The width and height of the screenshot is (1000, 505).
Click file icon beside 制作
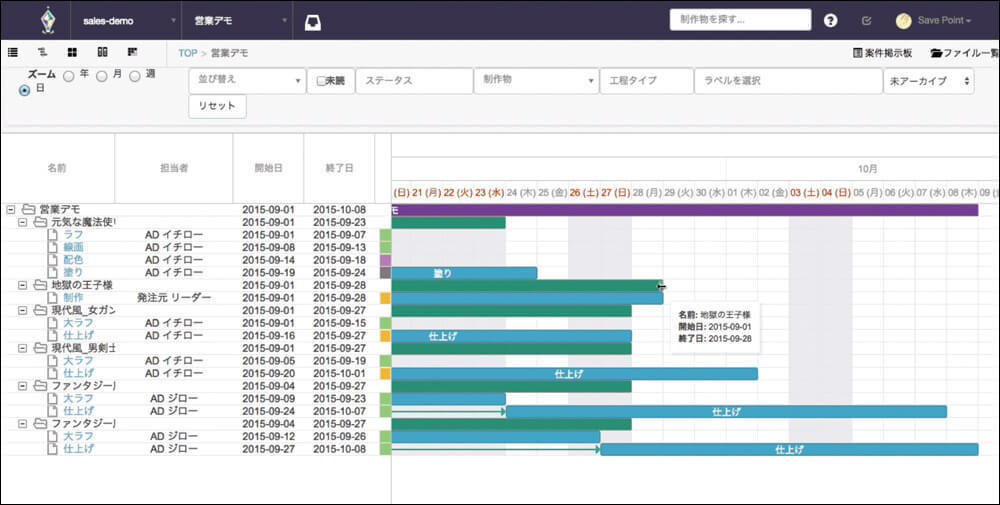click(x=54, y=298)
